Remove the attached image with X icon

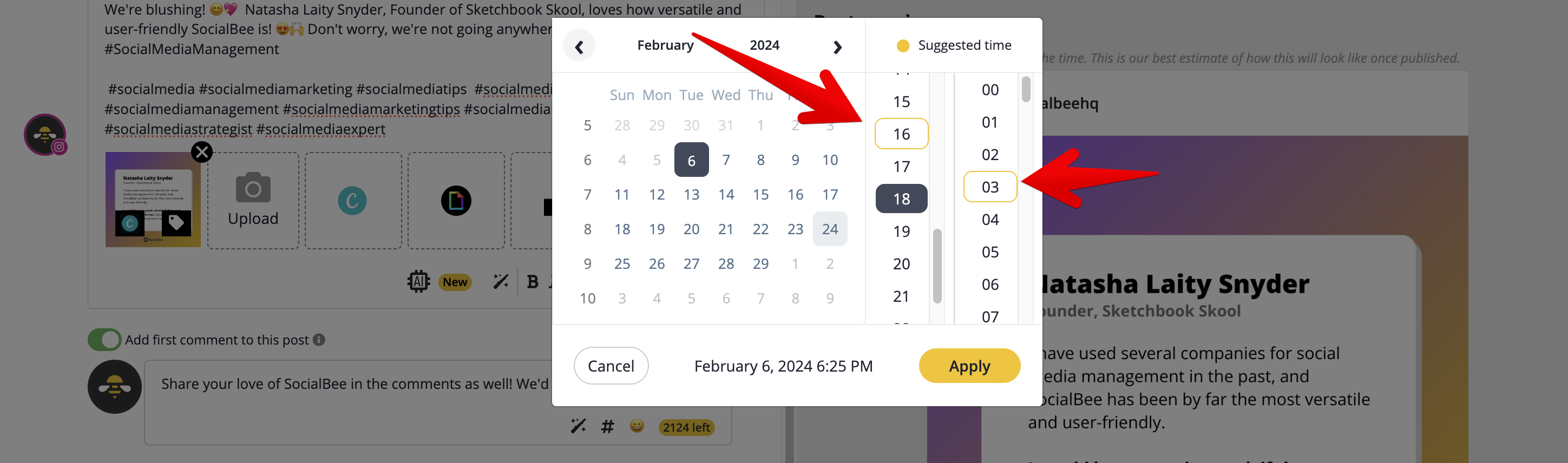pyautogui.click(x=201, y=152)
